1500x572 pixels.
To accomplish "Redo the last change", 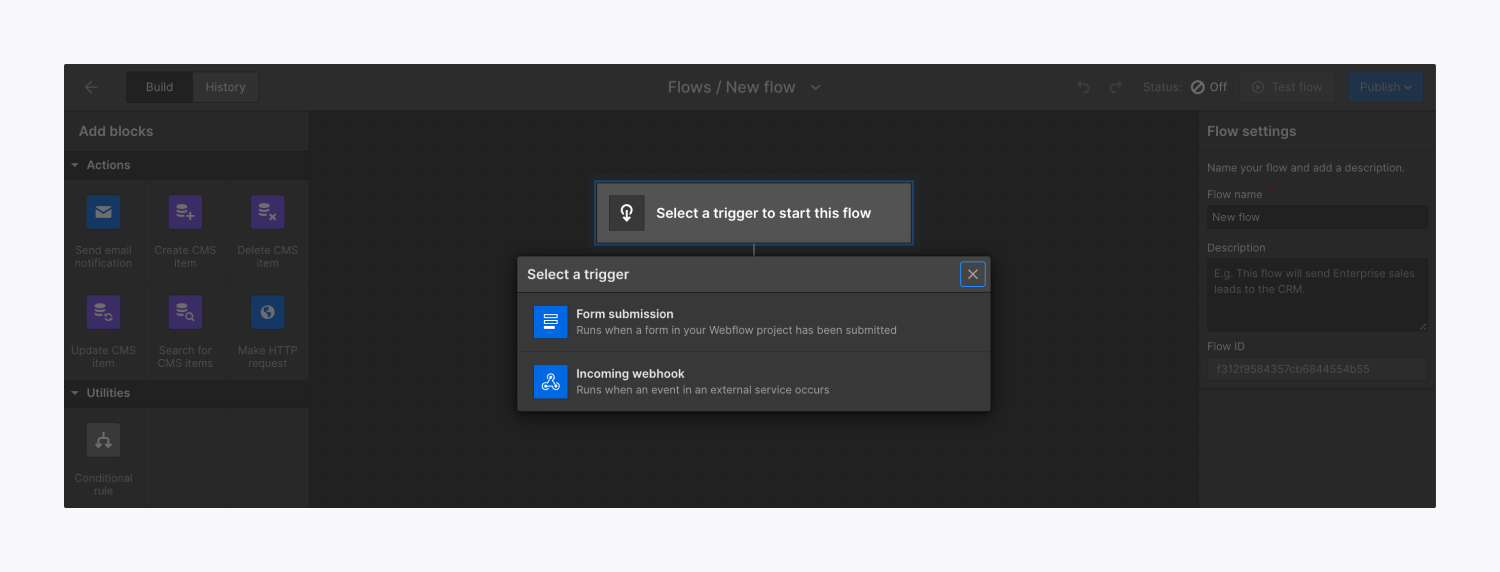I will click(1116, 87).
